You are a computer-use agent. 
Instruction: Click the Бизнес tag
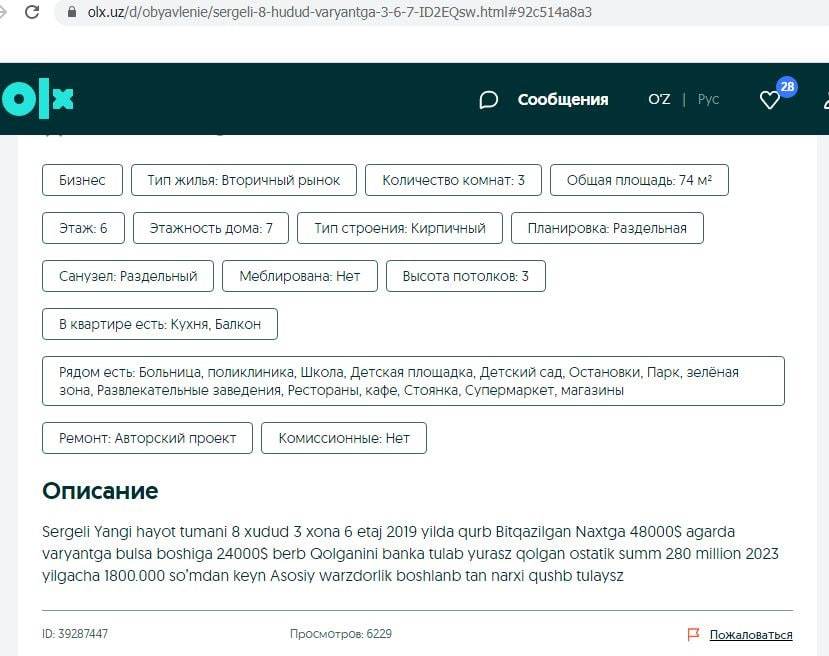82,180
